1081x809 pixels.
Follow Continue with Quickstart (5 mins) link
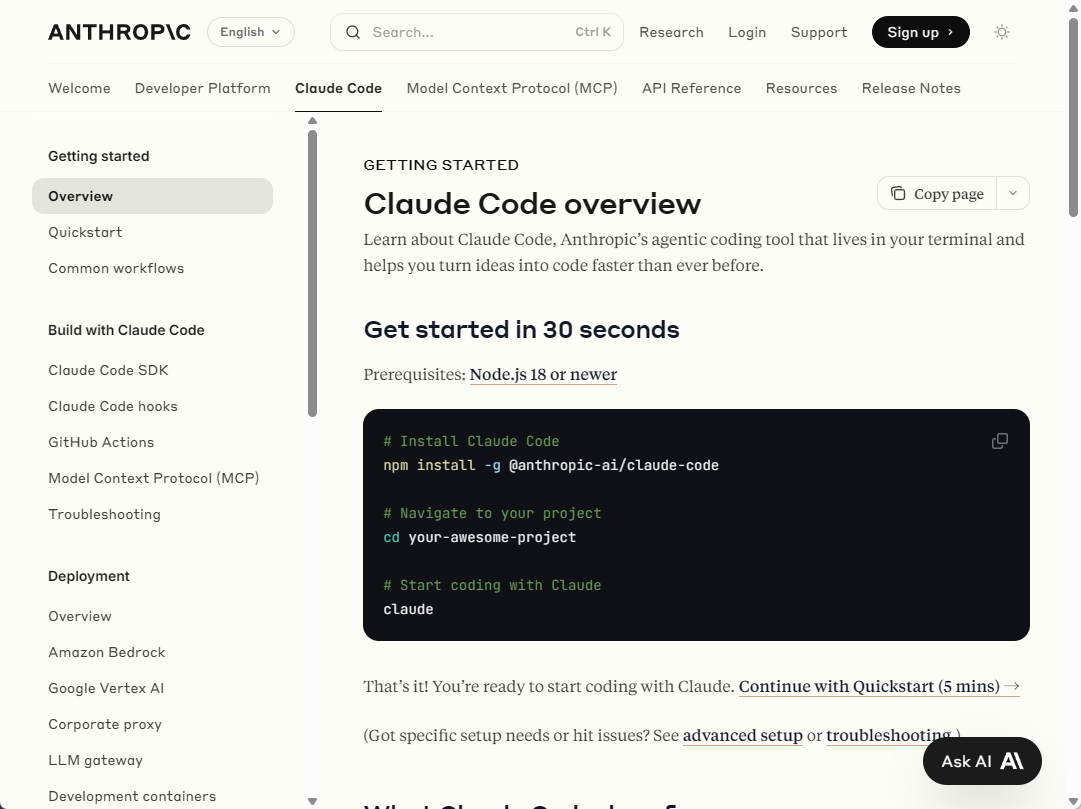coord(879,686)
